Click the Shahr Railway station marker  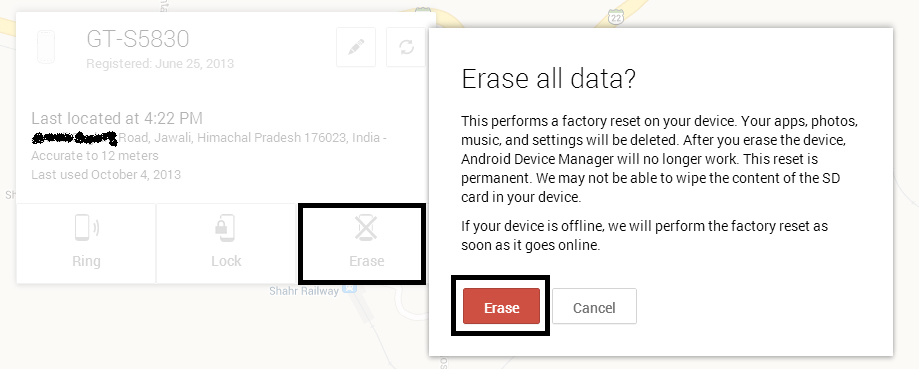point(350,289)
